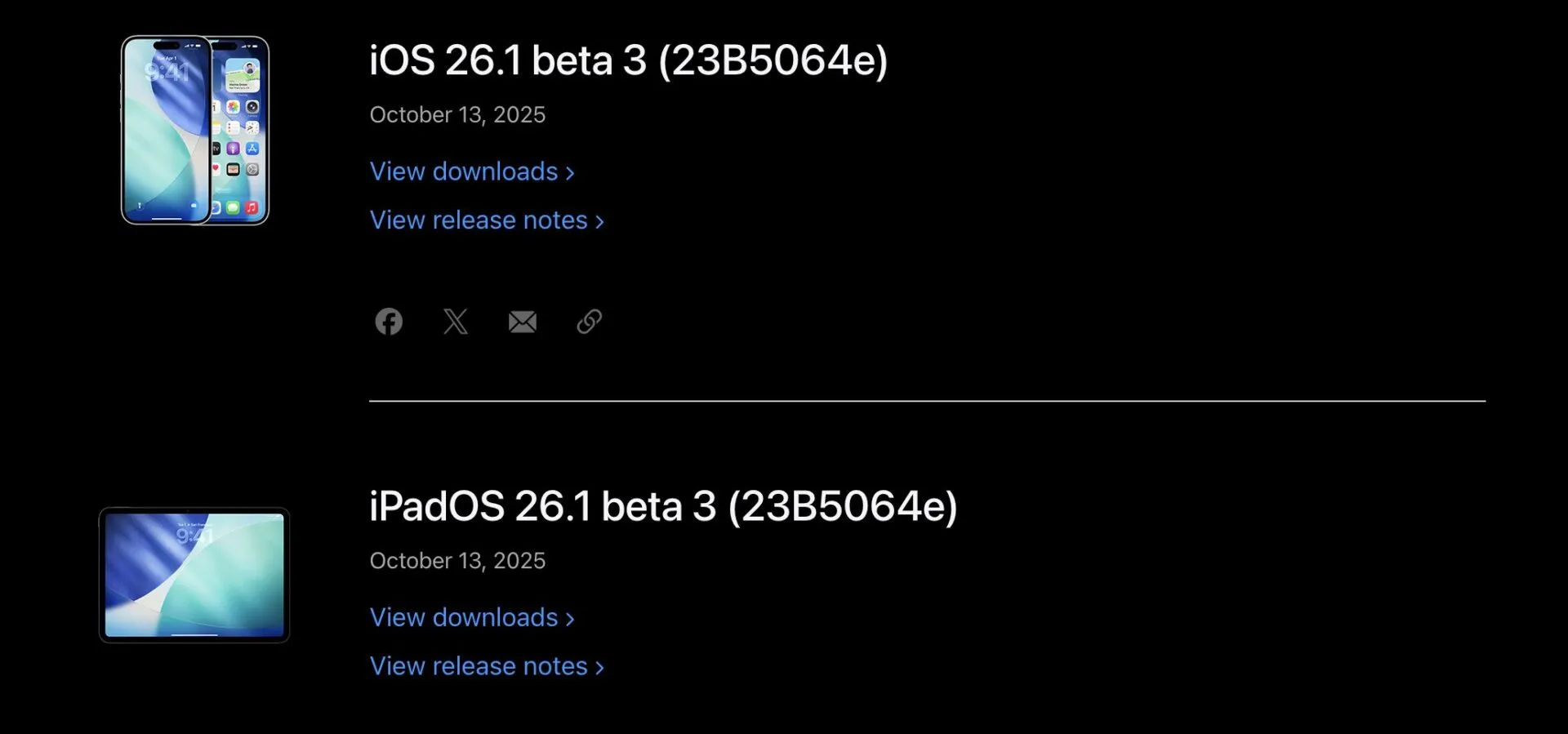1568x734 pixels.
Task: Share the iOS beta update on X
Action: [x=456, y=322]
